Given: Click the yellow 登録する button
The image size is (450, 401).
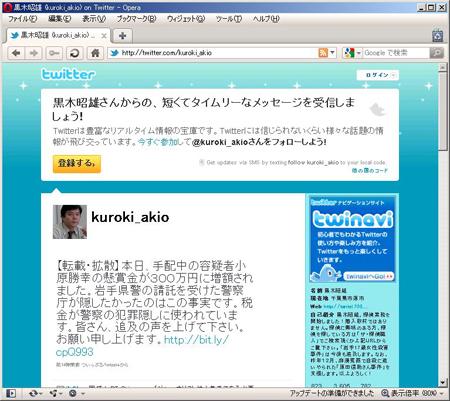Looking at the screenshot, I should point(77,163).
